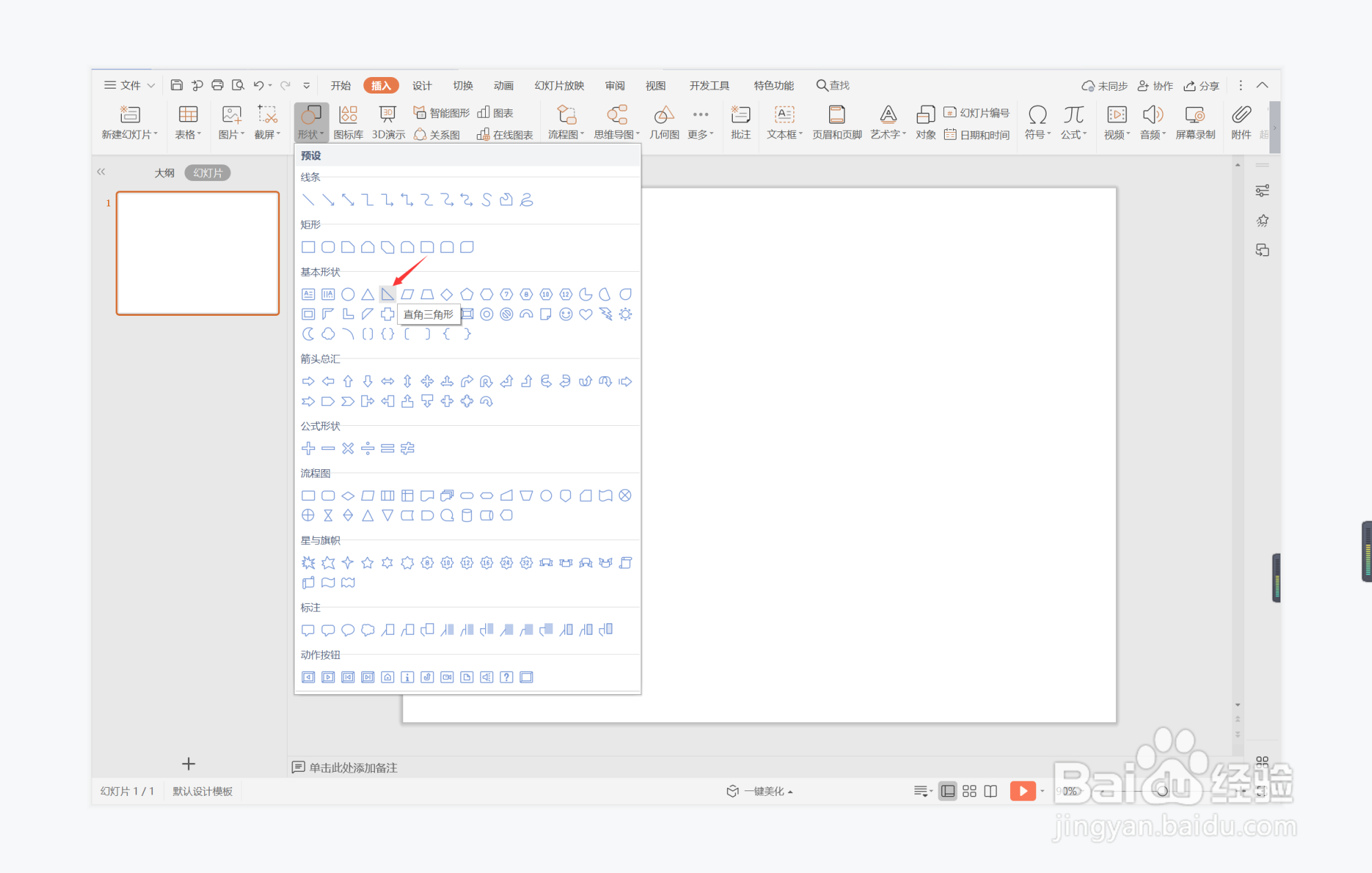Image resolution: width=1372 pixels, height=873 pixels.
Task: Select the oval shape in basic shapes
Action: coord(348,294)
